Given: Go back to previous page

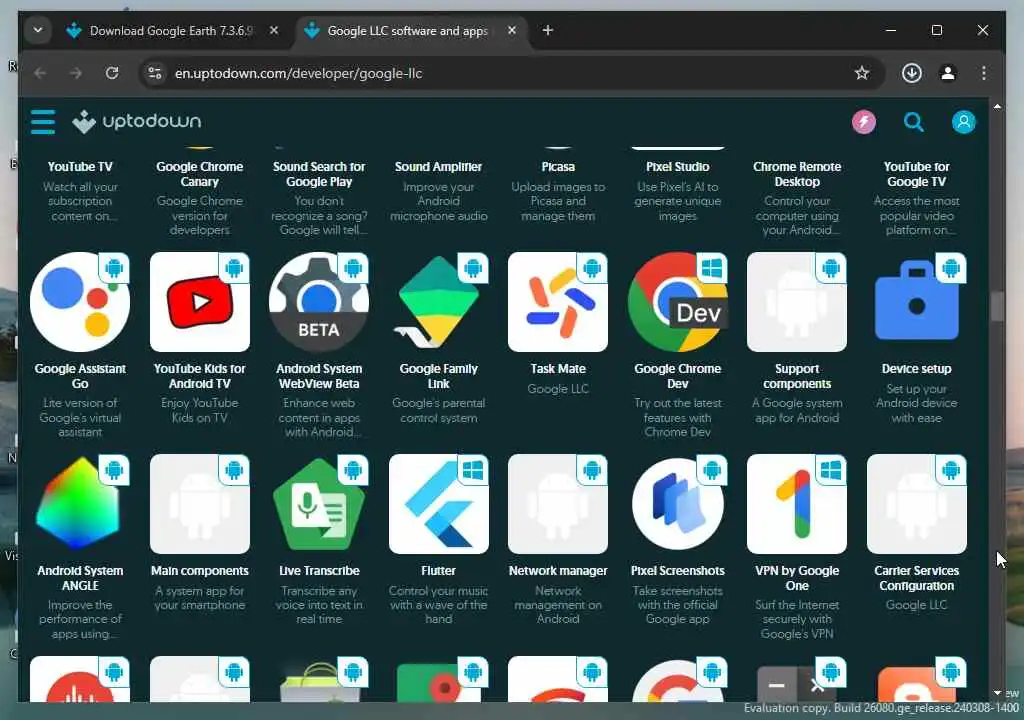Looking at the screenshot, I should click(x=40, y=73).
